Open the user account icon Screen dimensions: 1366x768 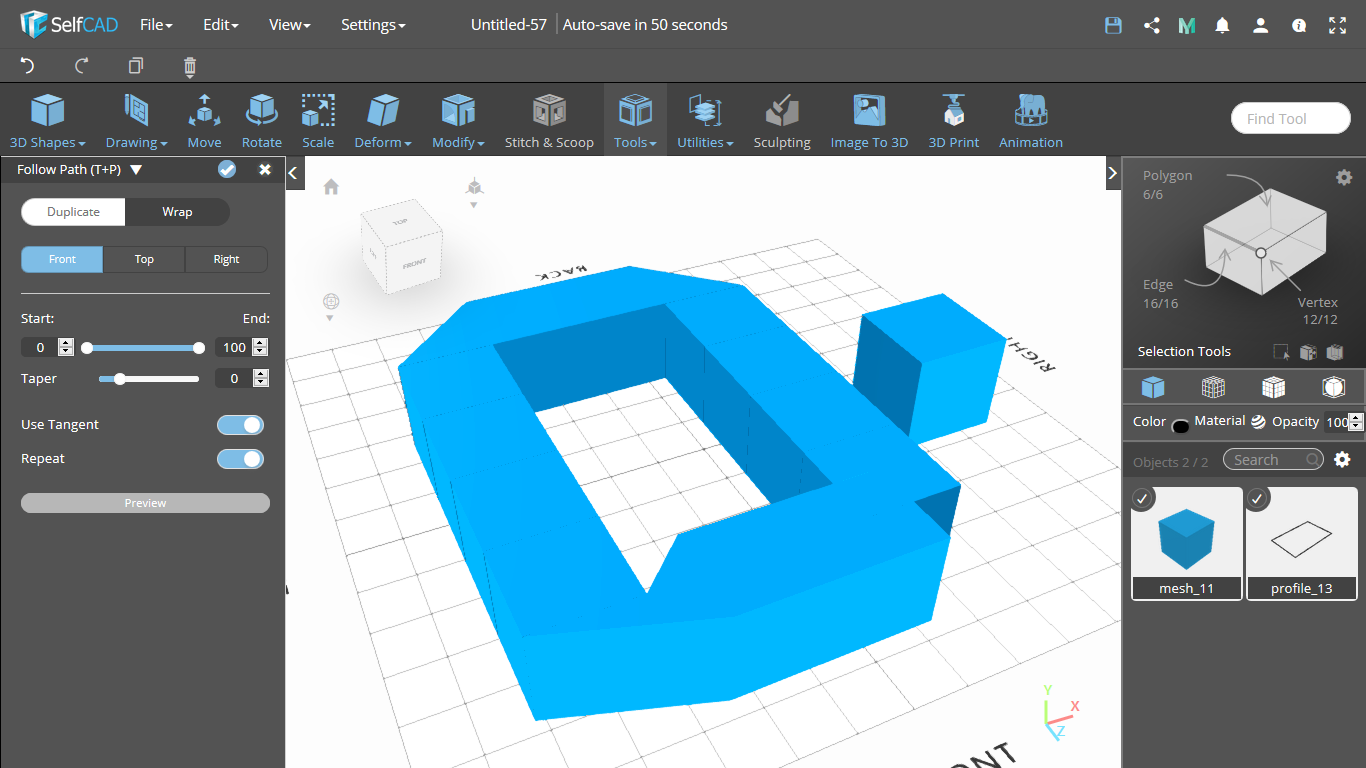coord(1261,26)
